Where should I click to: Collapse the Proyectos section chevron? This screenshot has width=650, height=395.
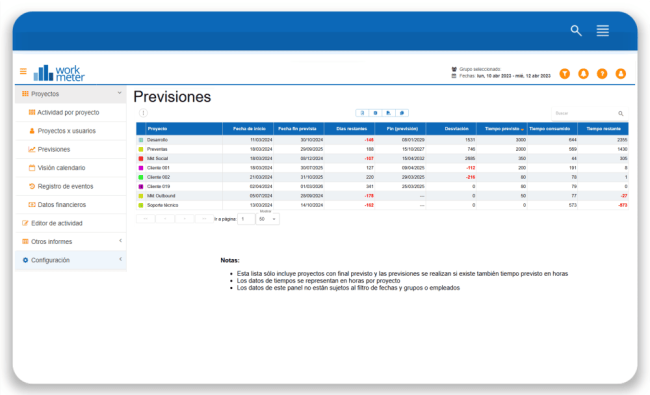coord(119,93)
